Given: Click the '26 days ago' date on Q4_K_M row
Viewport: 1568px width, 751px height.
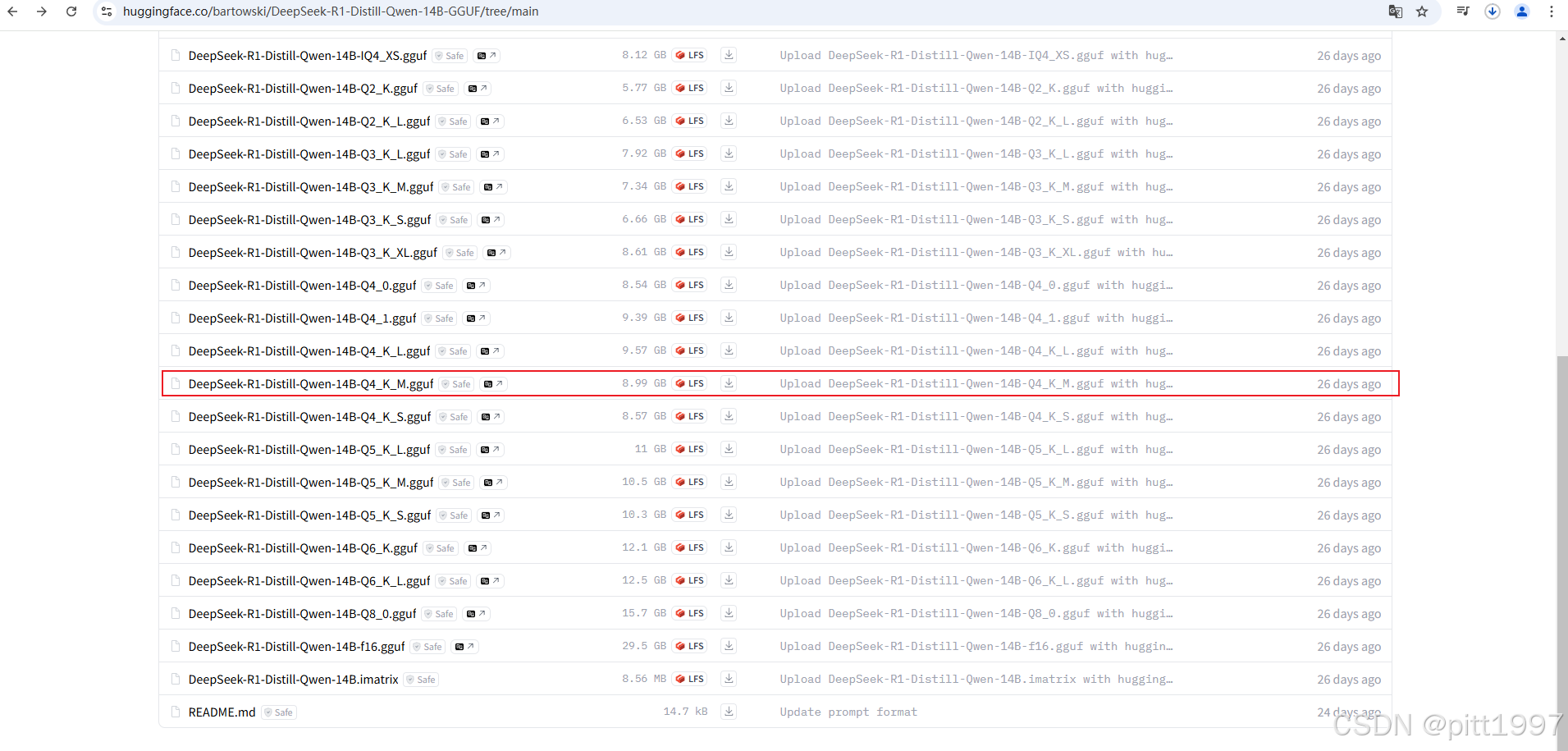Looking at the screenshot, I should (x=1349, y=384).
